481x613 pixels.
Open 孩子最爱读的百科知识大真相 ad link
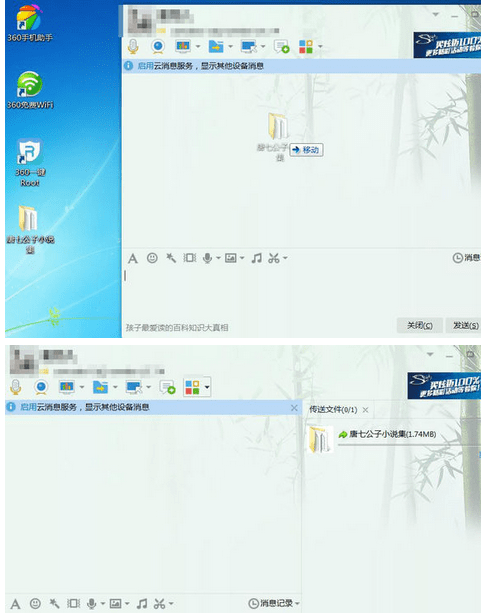[x=177, y=328]
